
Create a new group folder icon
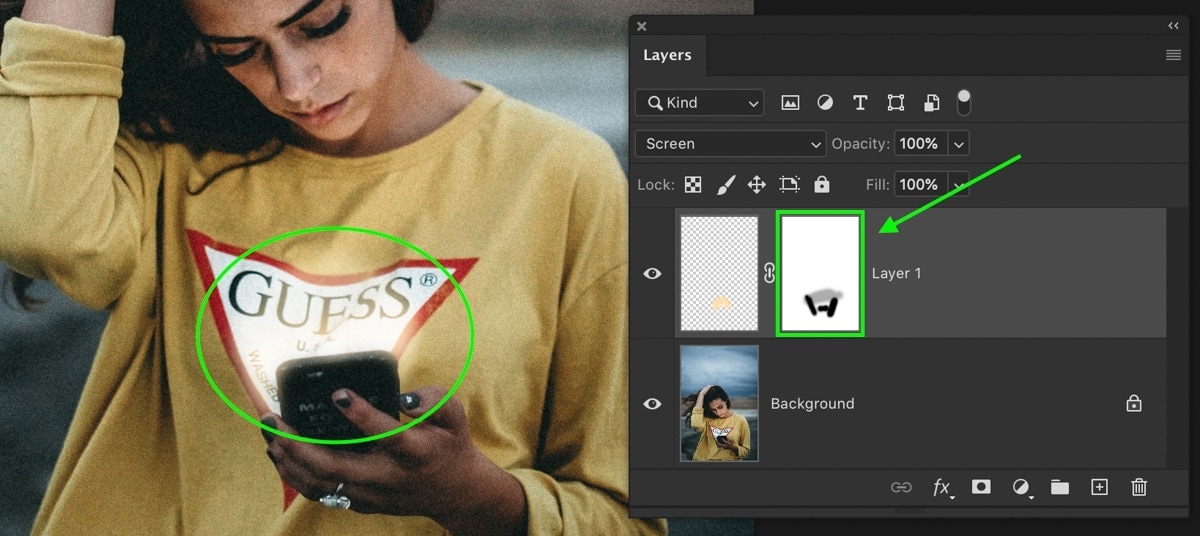(1060, 487)
